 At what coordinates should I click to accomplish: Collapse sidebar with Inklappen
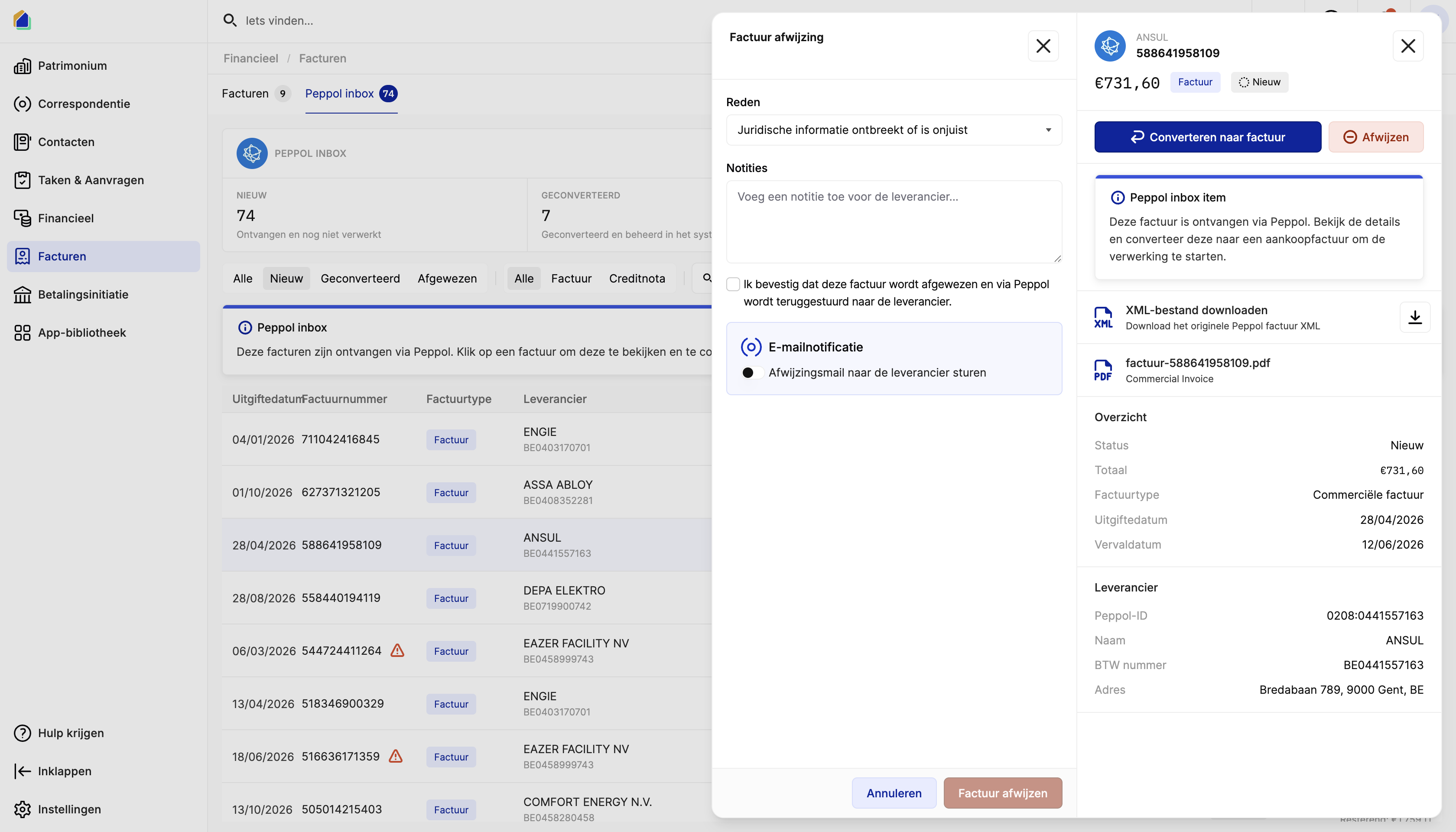104,771
